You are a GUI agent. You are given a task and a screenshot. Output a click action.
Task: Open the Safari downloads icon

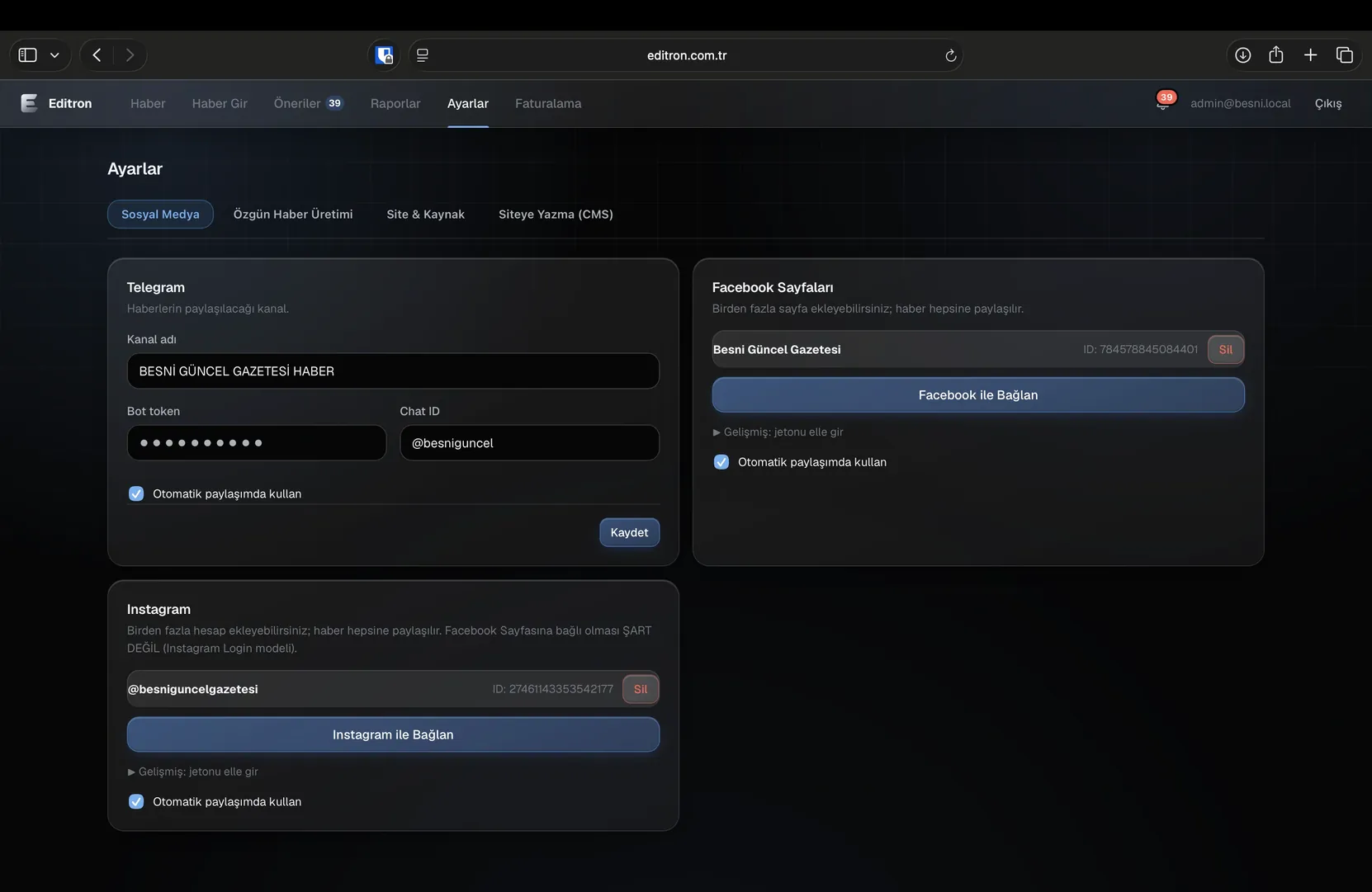[x=1242, y=55]
